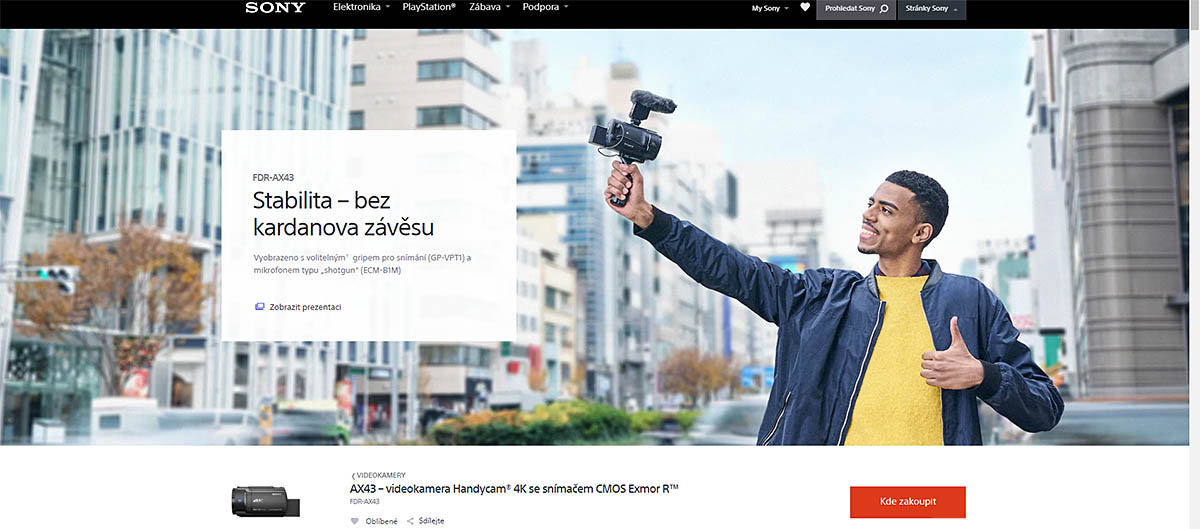1200x529 pixels.
Task: Click the product title AX43 videokamera Handycam
Action: point(514,488)
